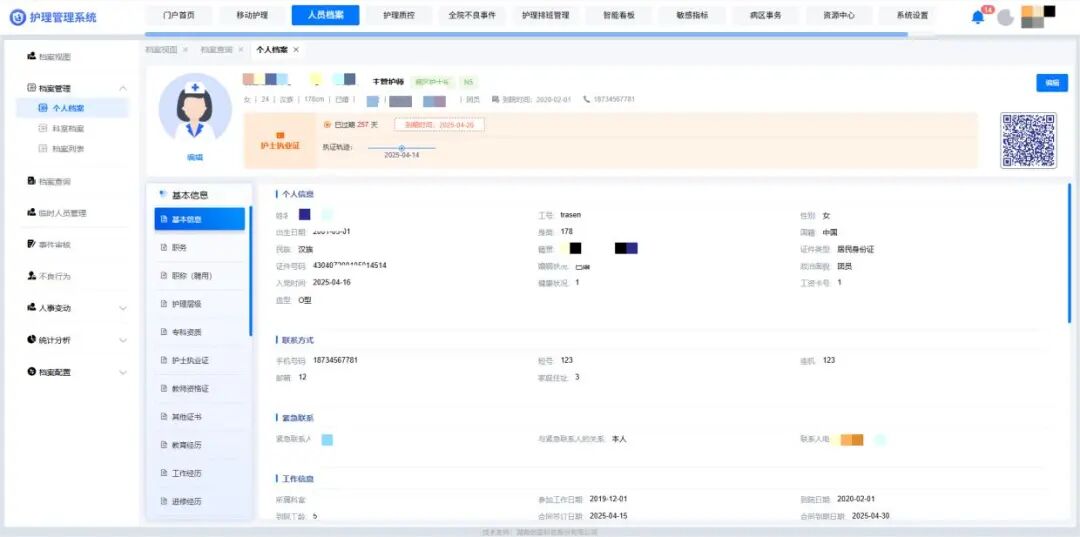Click the 编辑 link under the avatar
Screen dimensions: 1080x537
click(x=194, y=158)
